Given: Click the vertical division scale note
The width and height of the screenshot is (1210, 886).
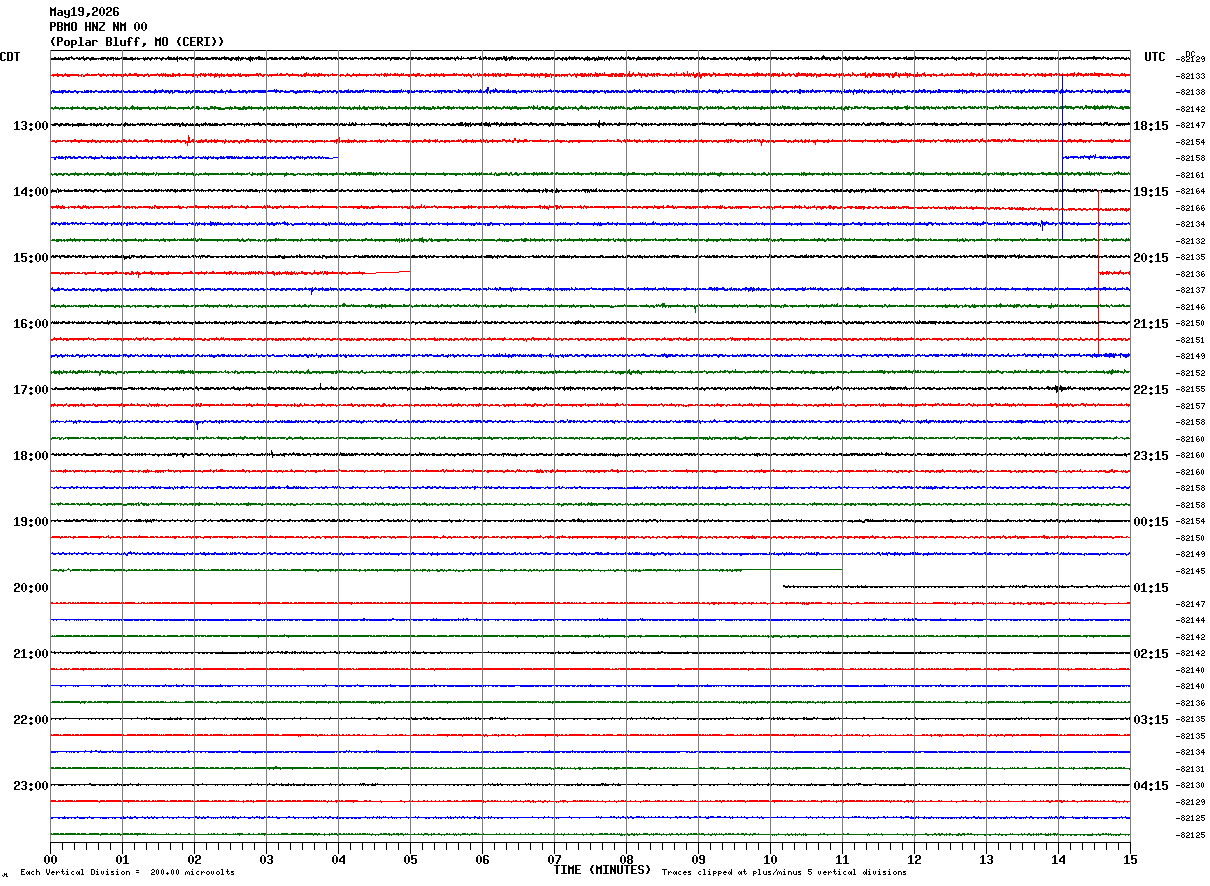Looking at the screenshot, I should click(127, 873).
